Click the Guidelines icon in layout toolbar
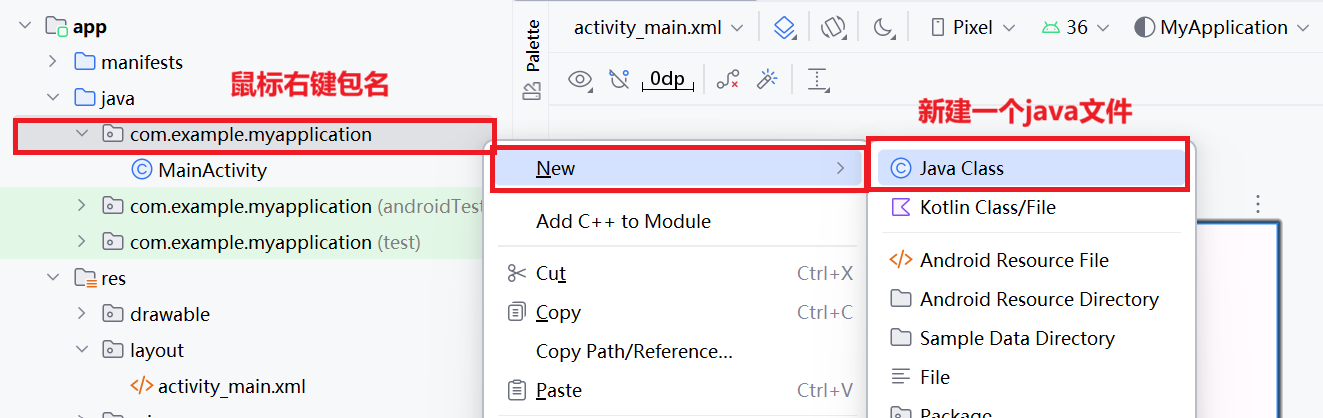The width and height of the screenshot is (1323, 418). click(818, 79)
